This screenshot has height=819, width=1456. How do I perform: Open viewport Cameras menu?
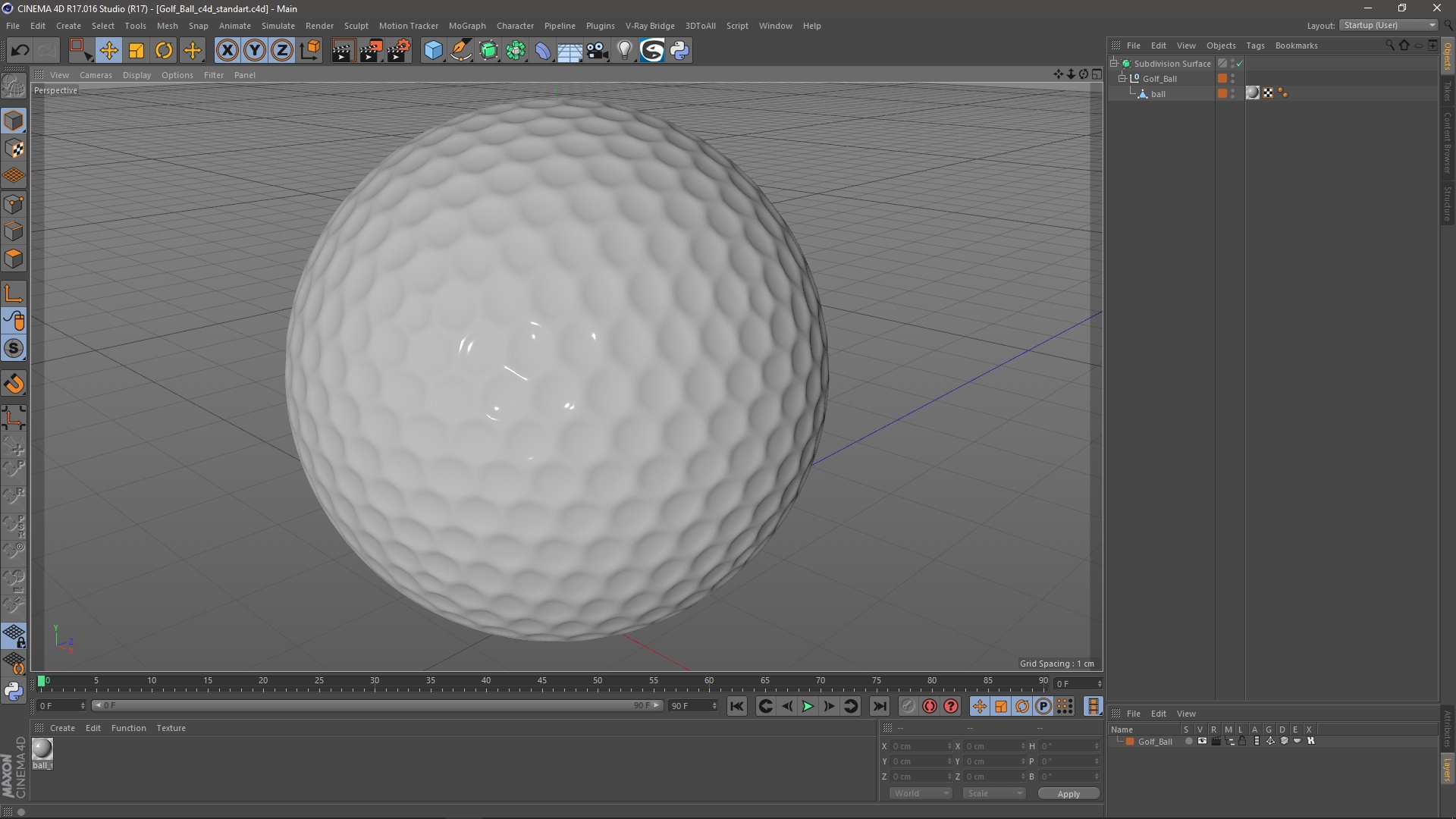tap(96, 75)
